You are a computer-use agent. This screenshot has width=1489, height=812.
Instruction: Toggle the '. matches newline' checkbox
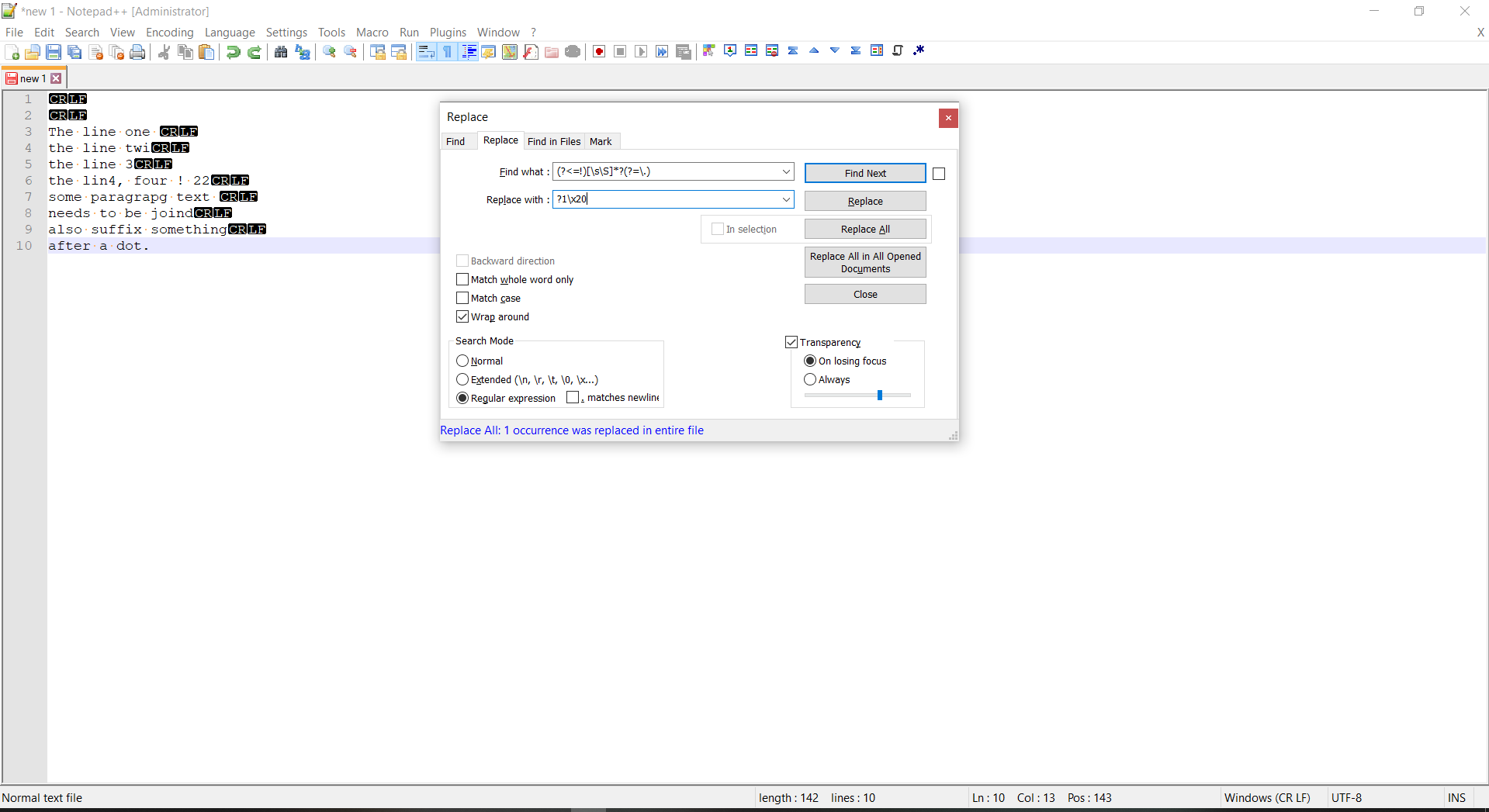573,397
